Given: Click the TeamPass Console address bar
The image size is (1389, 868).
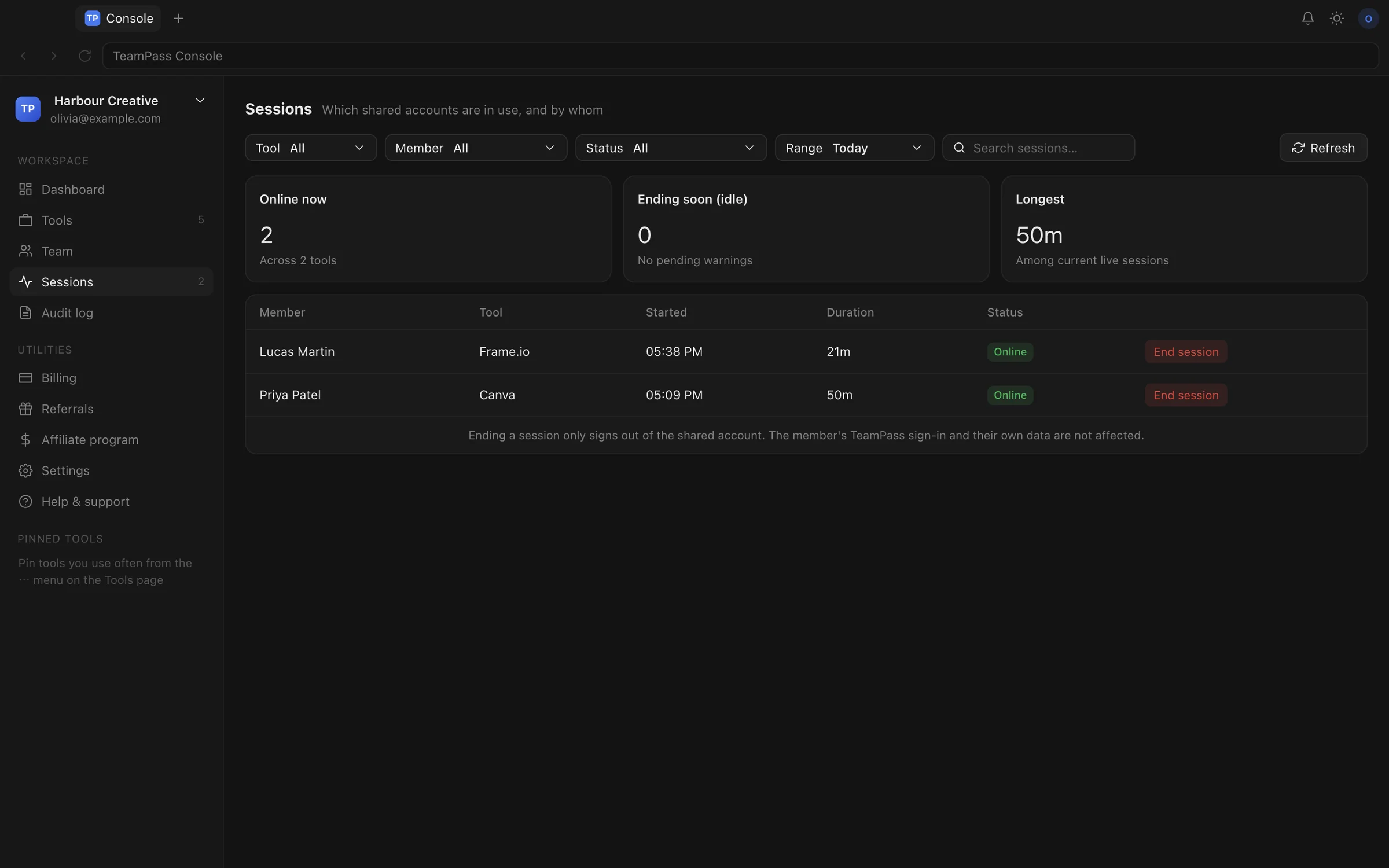Looking at the screenshot, I should (x=740, y=56).
